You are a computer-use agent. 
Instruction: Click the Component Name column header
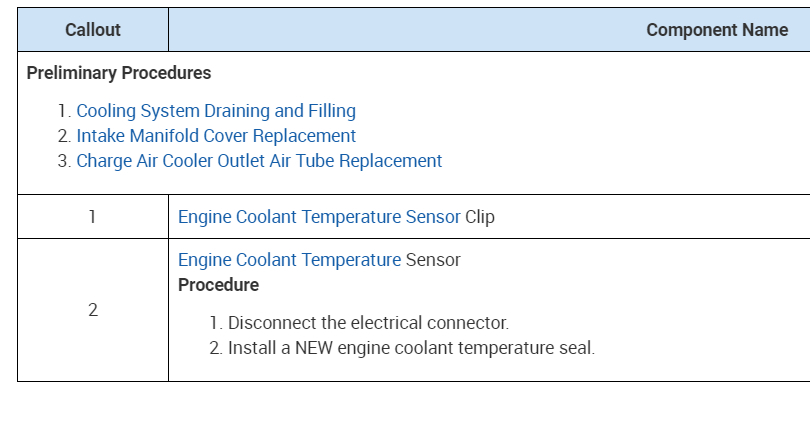(717, 30)
